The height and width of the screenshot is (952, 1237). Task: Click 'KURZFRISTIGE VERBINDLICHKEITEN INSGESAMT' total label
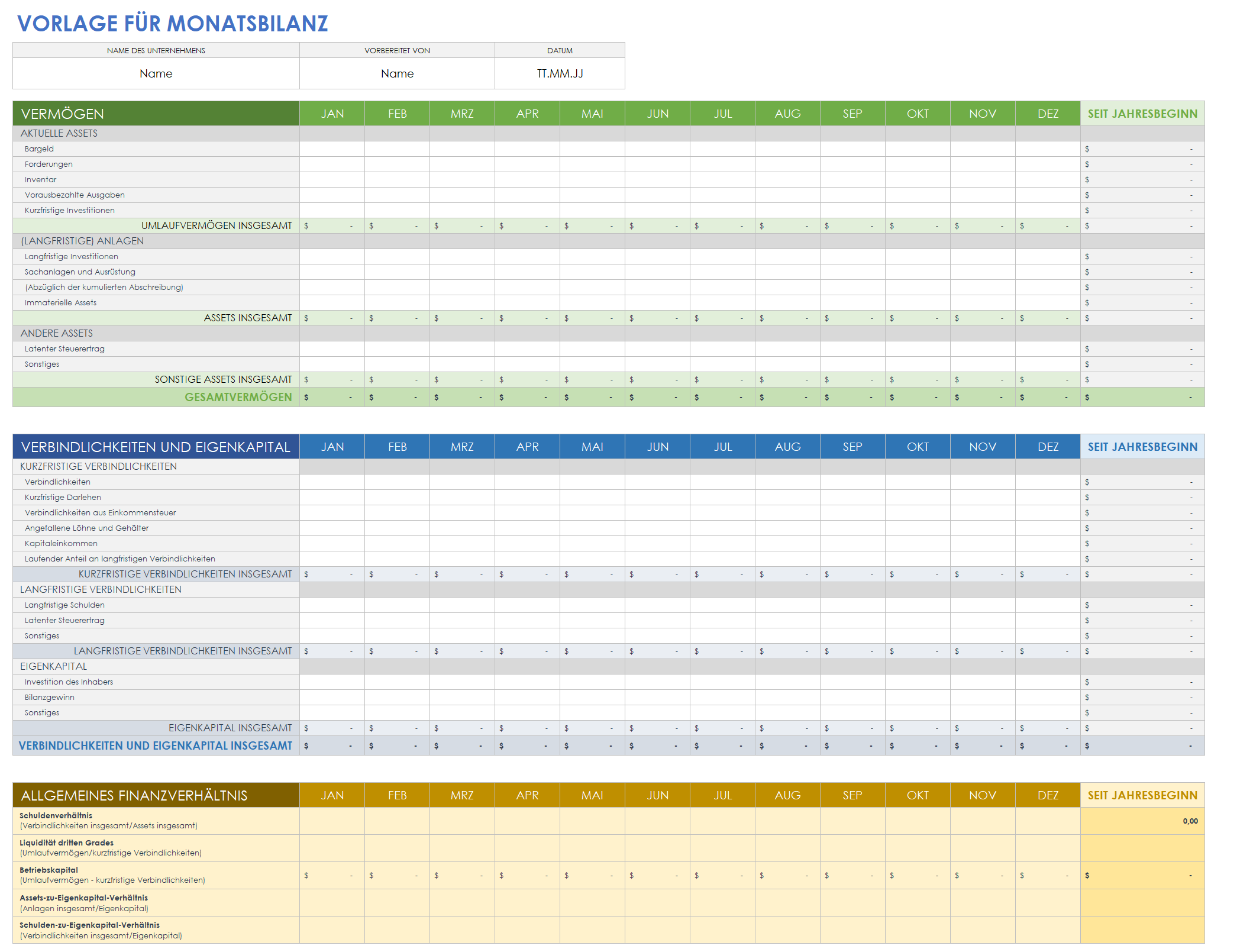(185, 574)
